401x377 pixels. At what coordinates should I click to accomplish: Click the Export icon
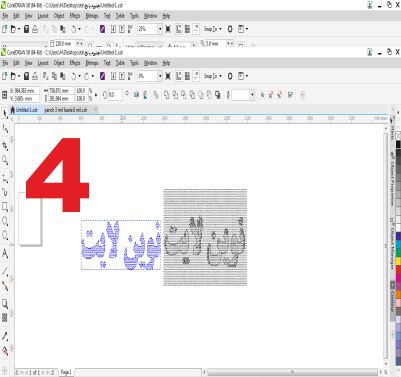[x=122, y=76]
